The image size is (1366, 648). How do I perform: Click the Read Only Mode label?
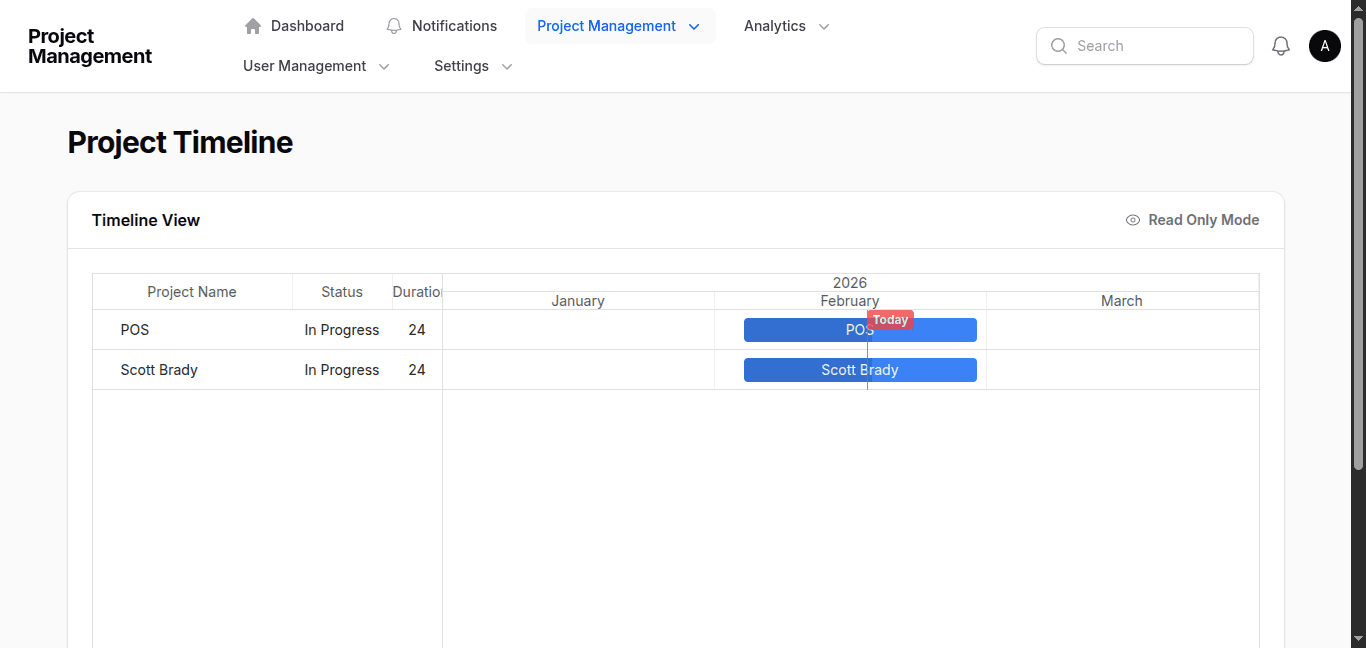point(1204,220)
